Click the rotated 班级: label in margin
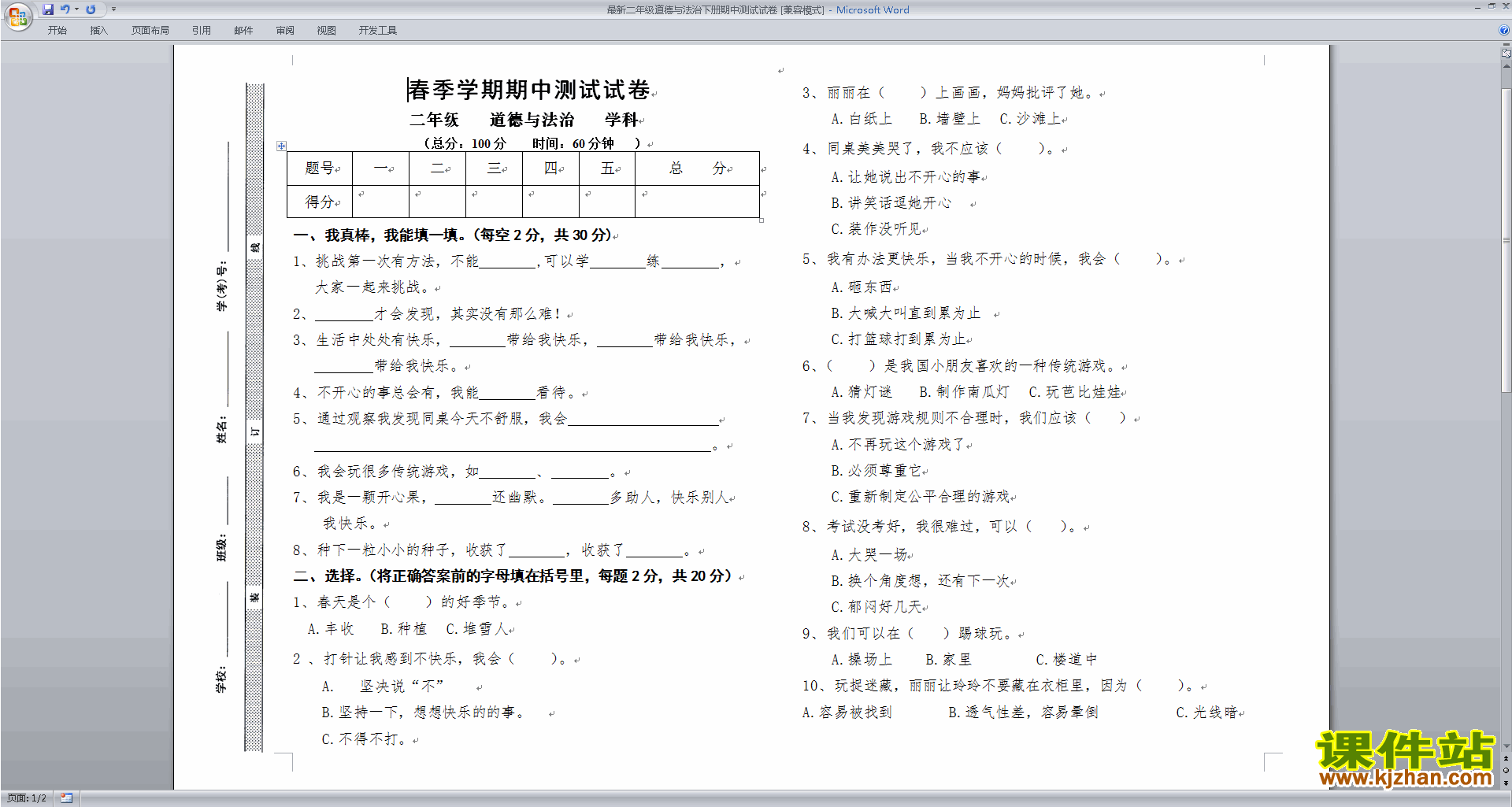 pos(221,548)
